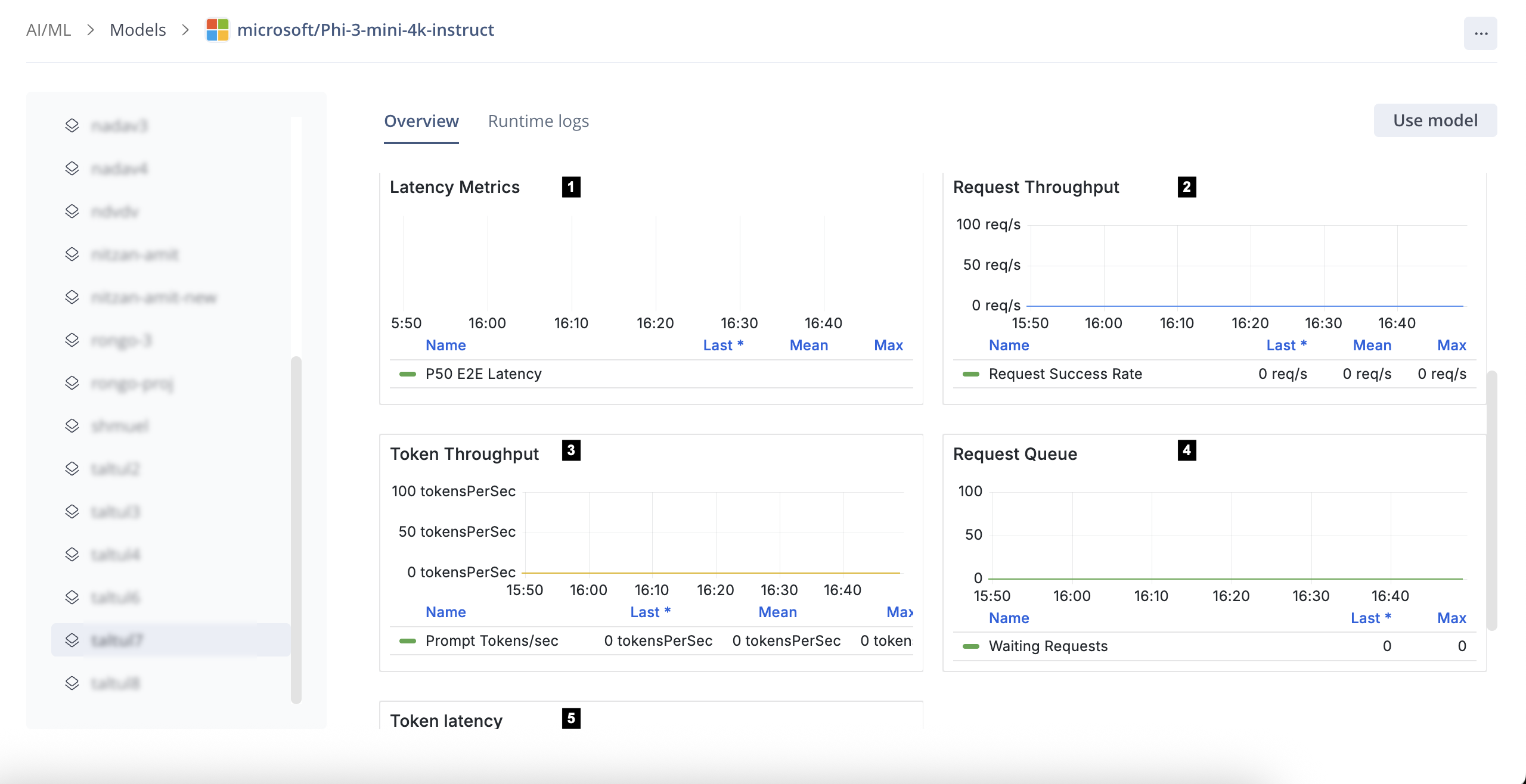Image resolution: width=1526 pixels, height=784 pixels.
Task: Click the Microsoft logo in the breadcrumb
Action: [217, 30]
